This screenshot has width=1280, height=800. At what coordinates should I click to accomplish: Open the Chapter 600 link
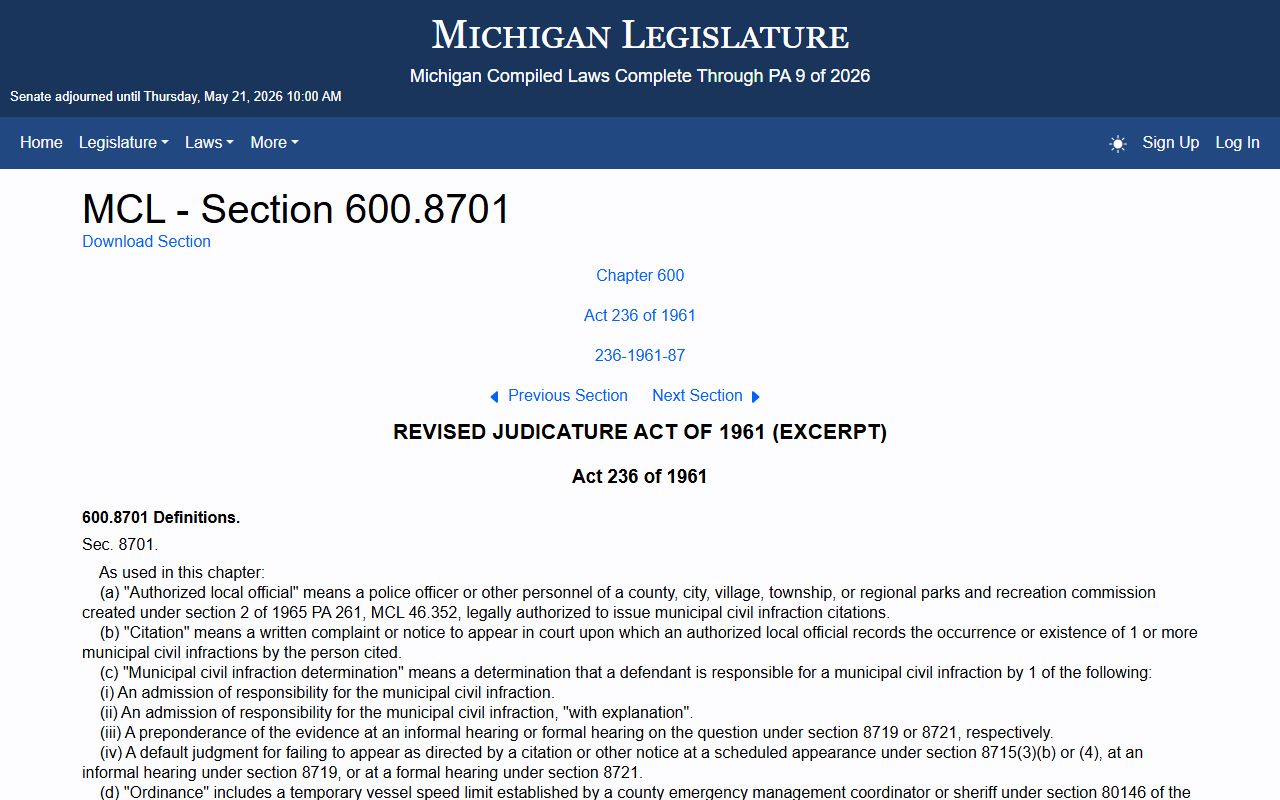click(640, 275)
